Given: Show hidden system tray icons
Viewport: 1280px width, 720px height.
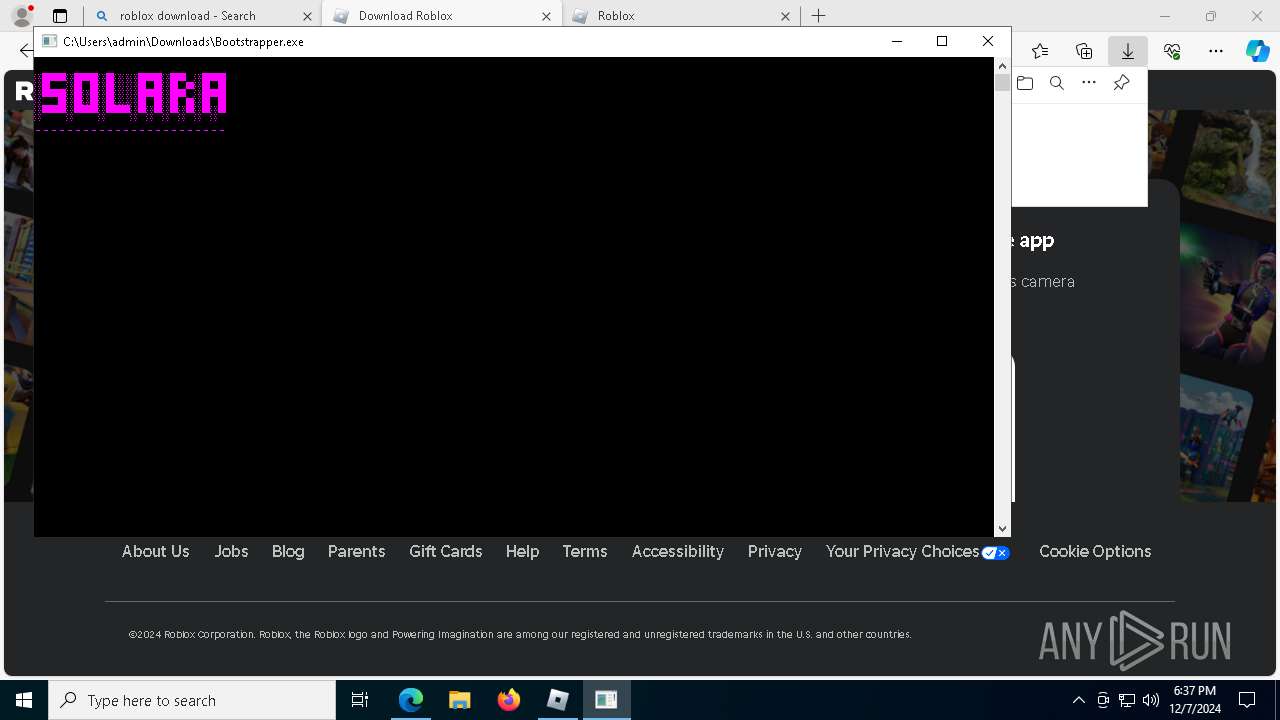Looking at the screenshot, I should (1078, 700).
